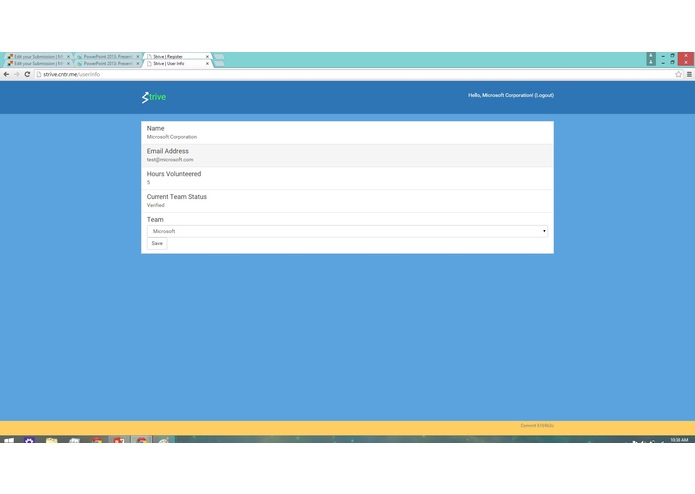Click the browser forward arrow
This screenshot has height=494, width=695.
pyautogui.click(x=17, y=74)
